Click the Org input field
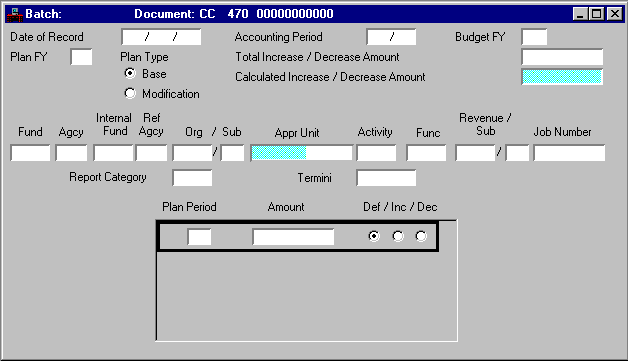 click(x=192, y=153)
